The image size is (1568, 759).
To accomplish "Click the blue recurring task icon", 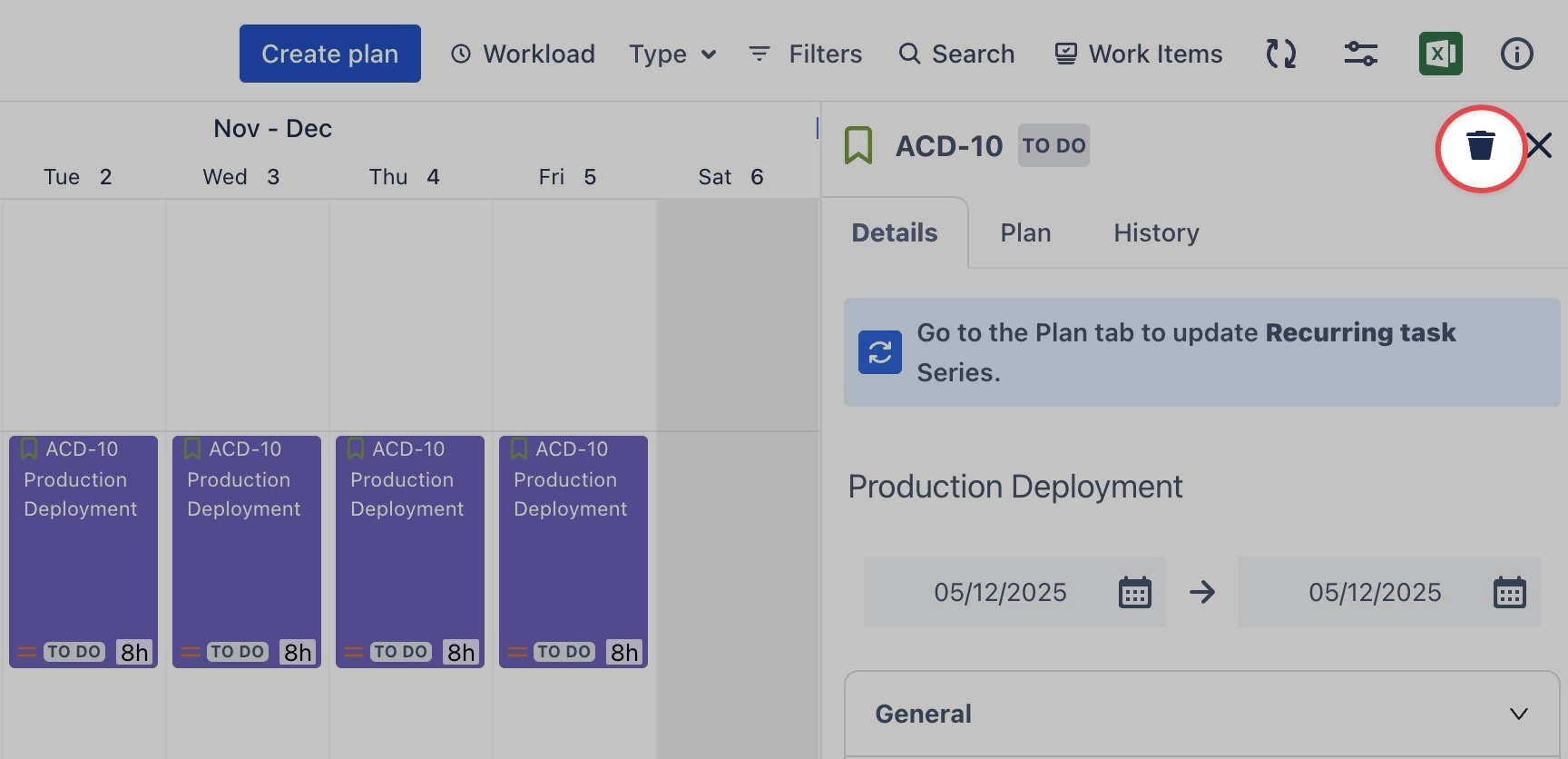I will (x=879, y=352).
